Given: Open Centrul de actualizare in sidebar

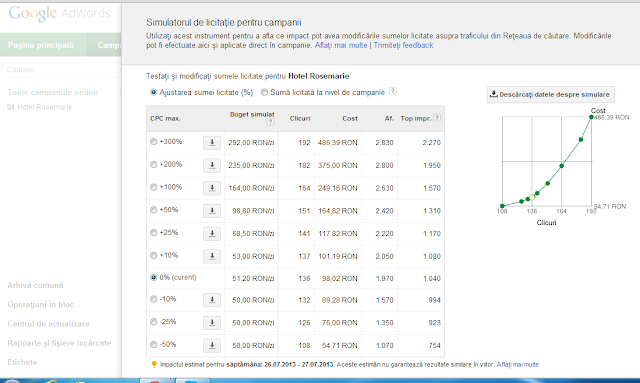Looking at the screenshot, I should (x=48, y=324).
